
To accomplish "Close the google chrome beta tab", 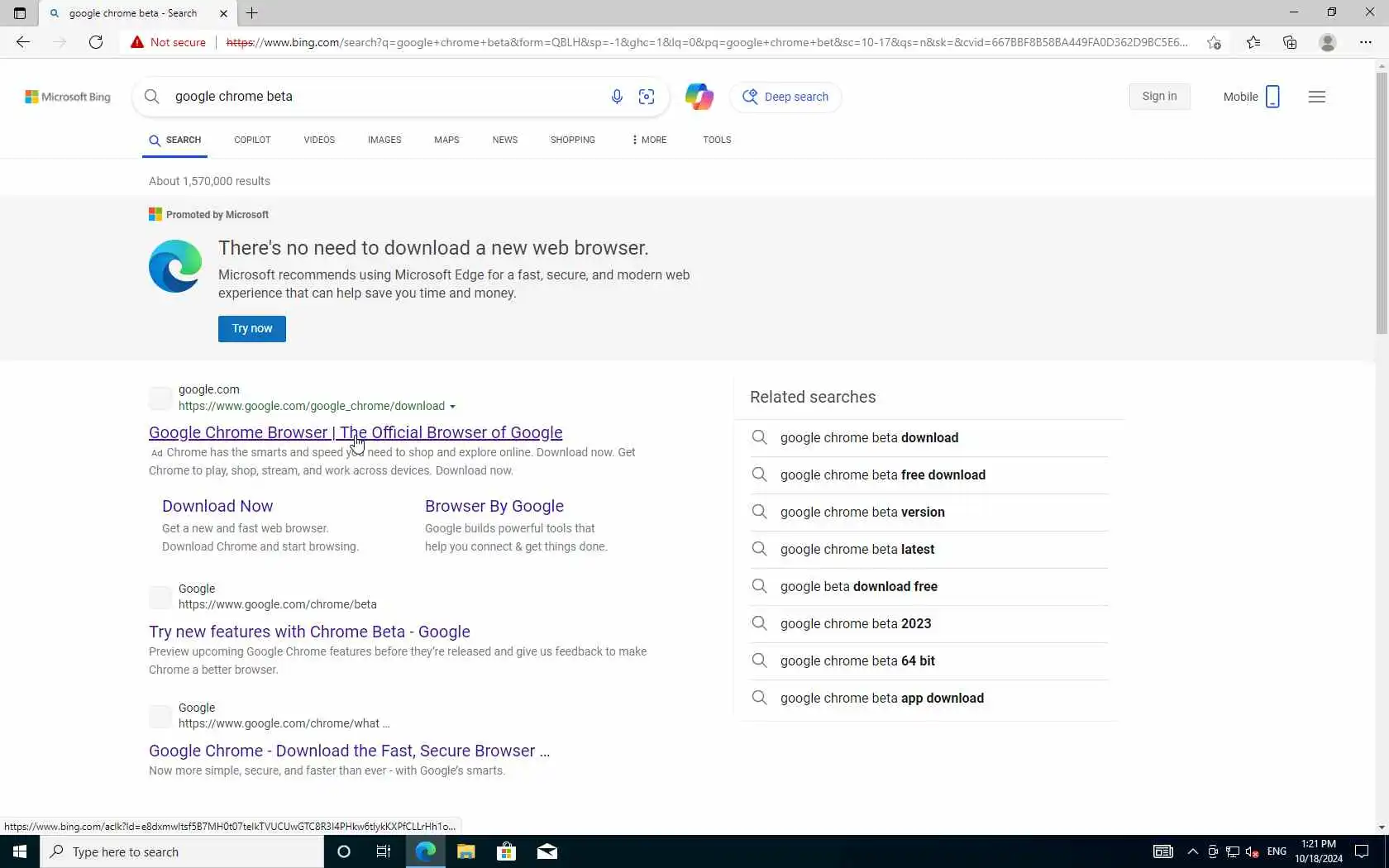I will tap(223, 13).
